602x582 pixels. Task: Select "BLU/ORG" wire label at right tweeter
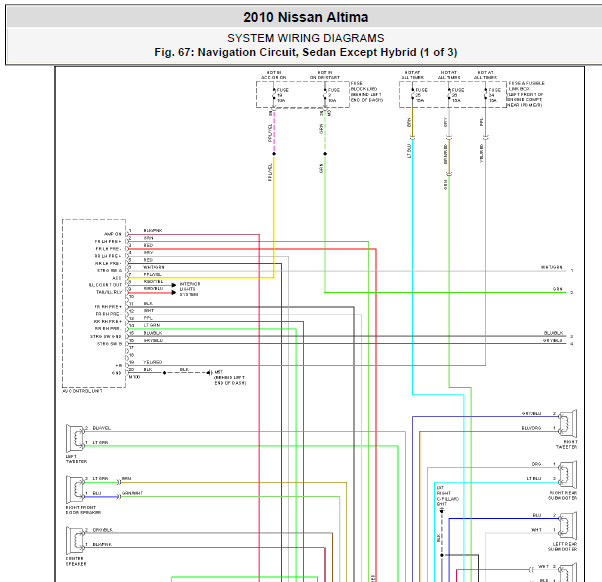coord(531,428)
